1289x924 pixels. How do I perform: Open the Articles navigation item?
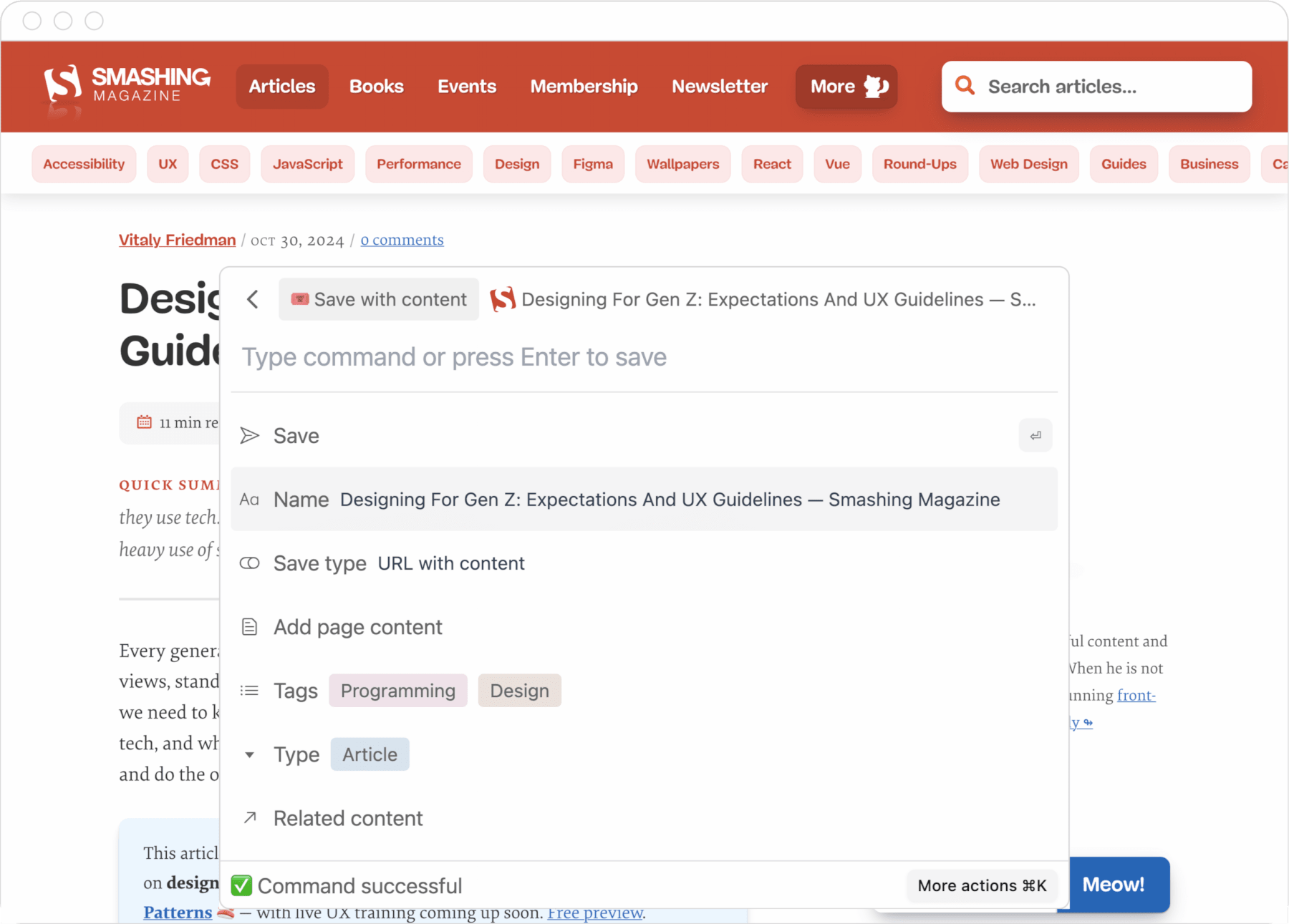[x=282, y=87]
